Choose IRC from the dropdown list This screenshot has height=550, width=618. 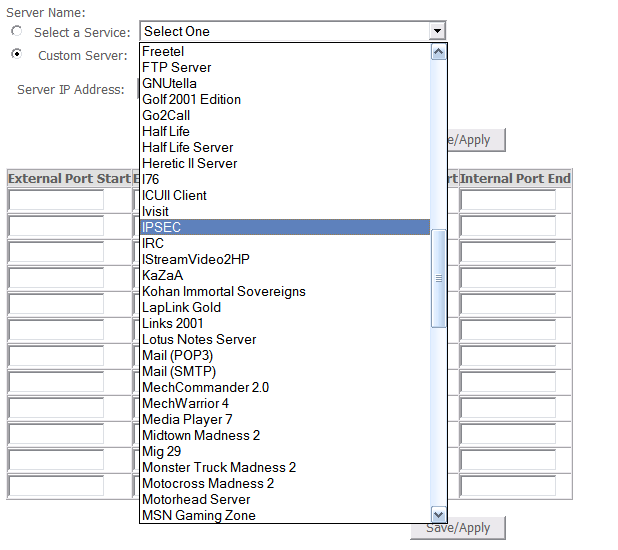[285, 243]
